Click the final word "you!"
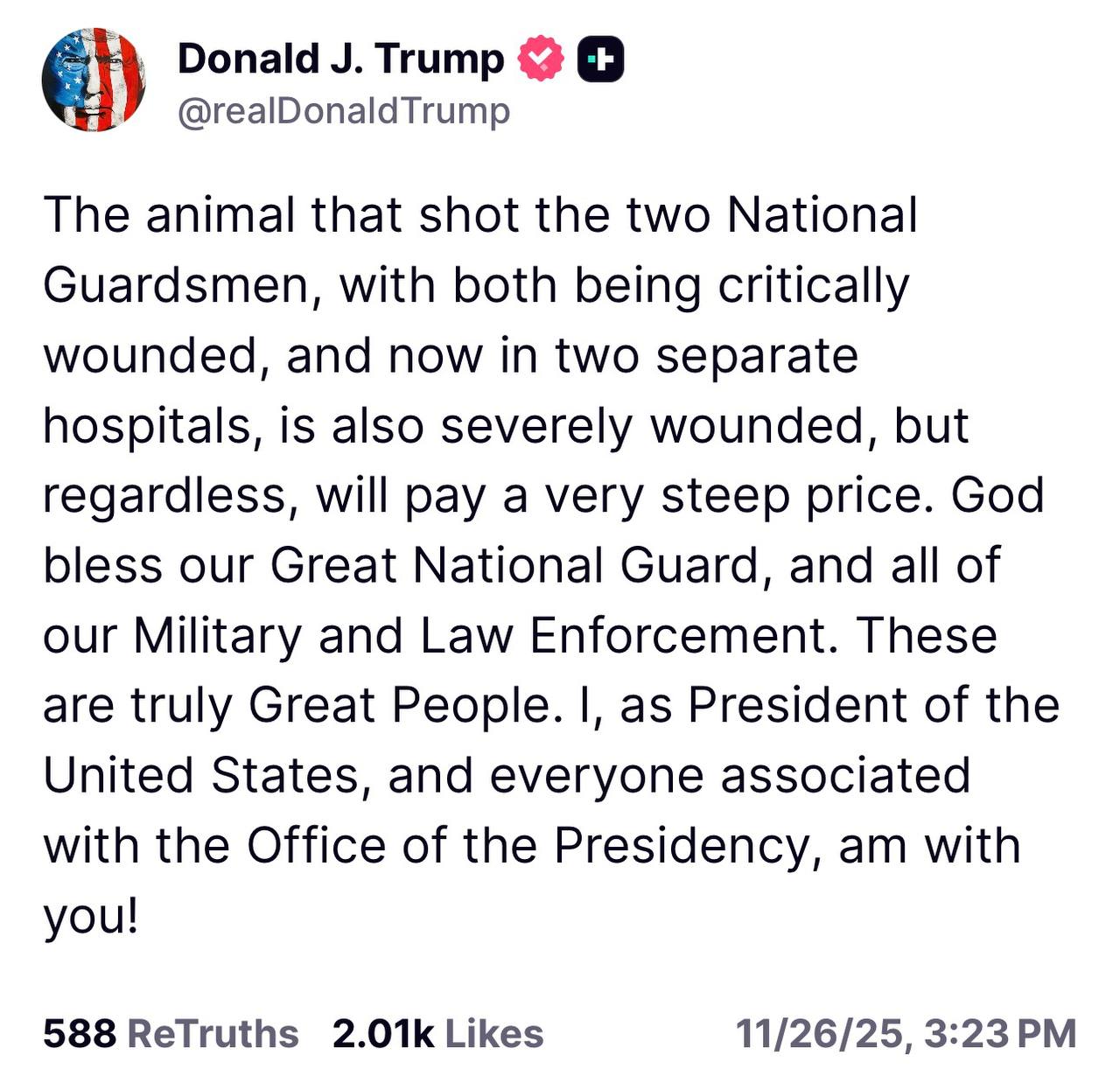The height and width of the screenshot is (1069, 1120). pos(91,916)
